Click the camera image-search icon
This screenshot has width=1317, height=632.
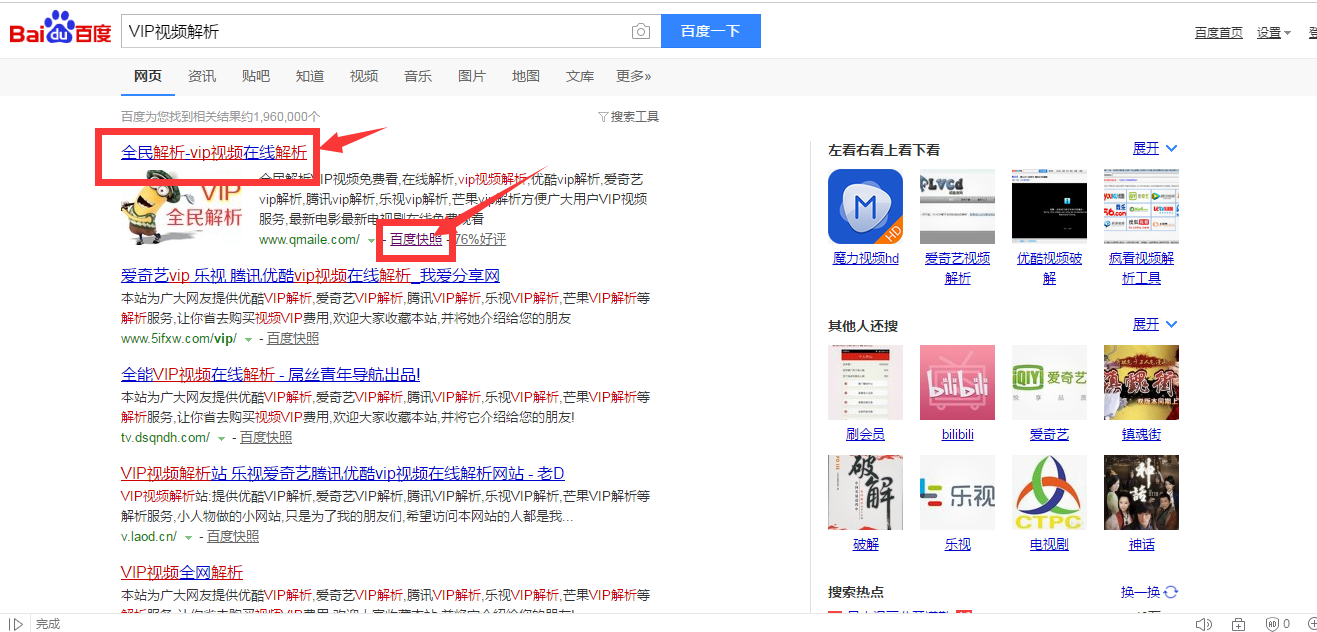click(x=641, y=32)
